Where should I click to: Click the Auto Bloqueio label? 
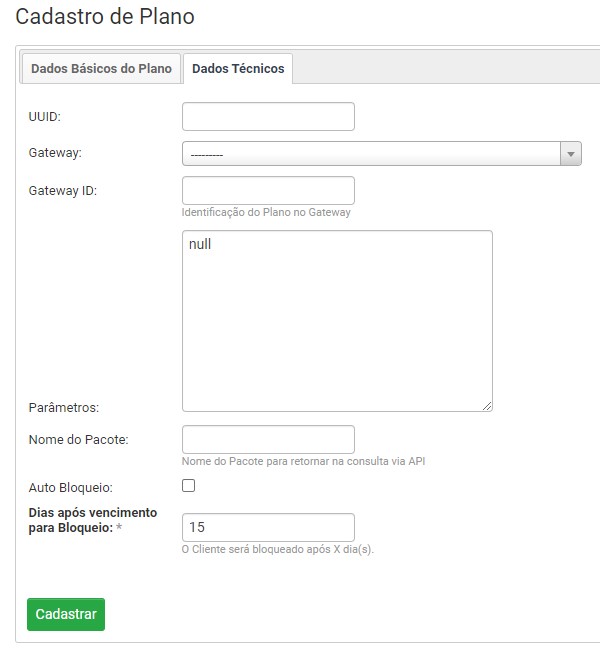(x=70, y=487)
